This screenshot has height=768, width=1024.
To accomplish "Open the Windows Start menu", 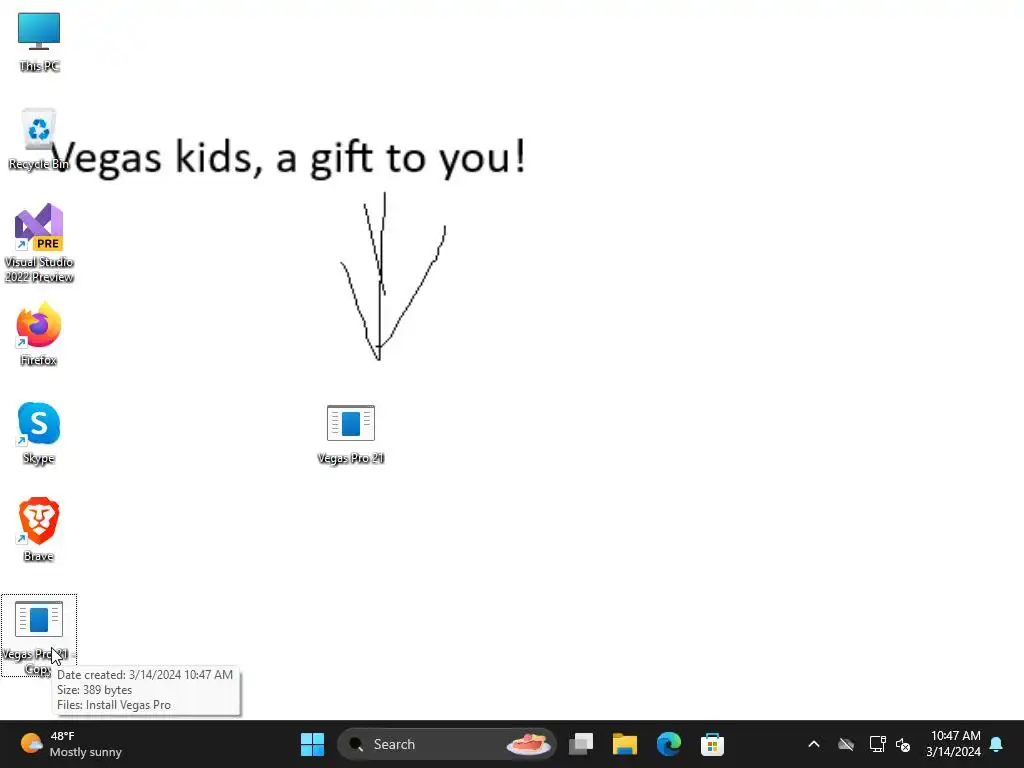I will tap(312, 744).
